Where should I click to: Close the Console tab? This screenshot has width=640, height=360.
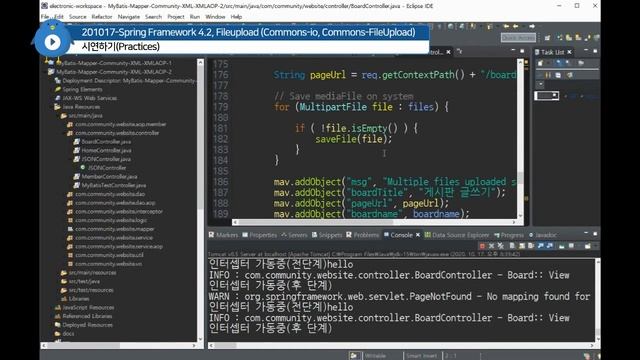418,235
